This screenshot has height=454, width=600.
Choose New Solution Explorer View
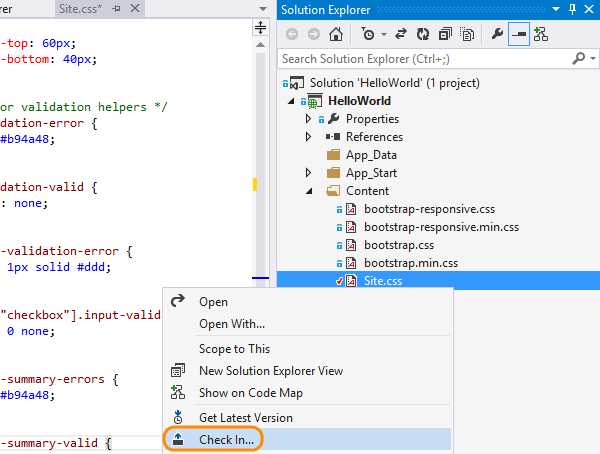click(271, 371)
